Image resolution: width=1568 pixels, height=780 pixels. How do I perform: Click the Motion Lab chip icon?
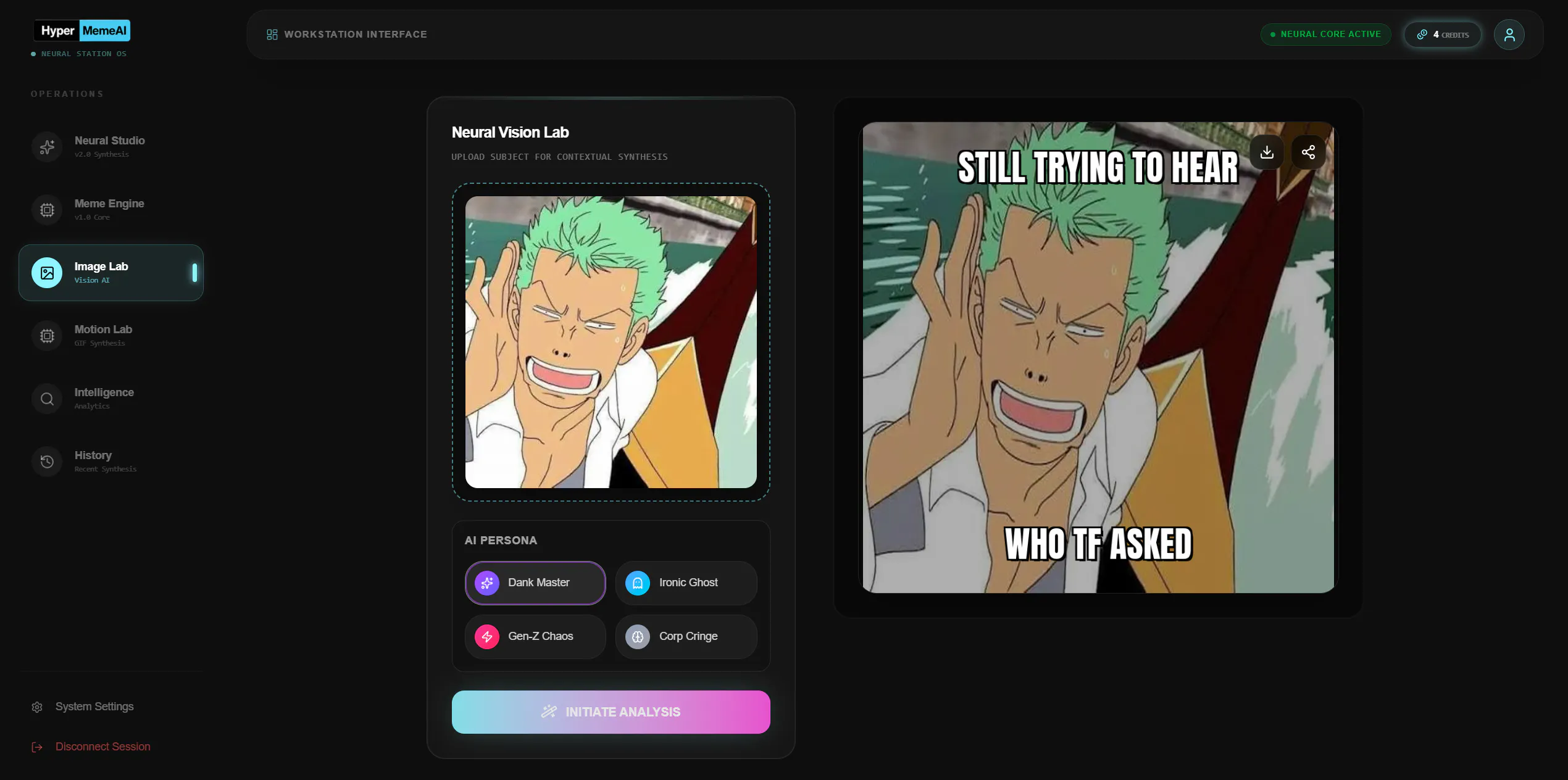click(x=47, y=336)
